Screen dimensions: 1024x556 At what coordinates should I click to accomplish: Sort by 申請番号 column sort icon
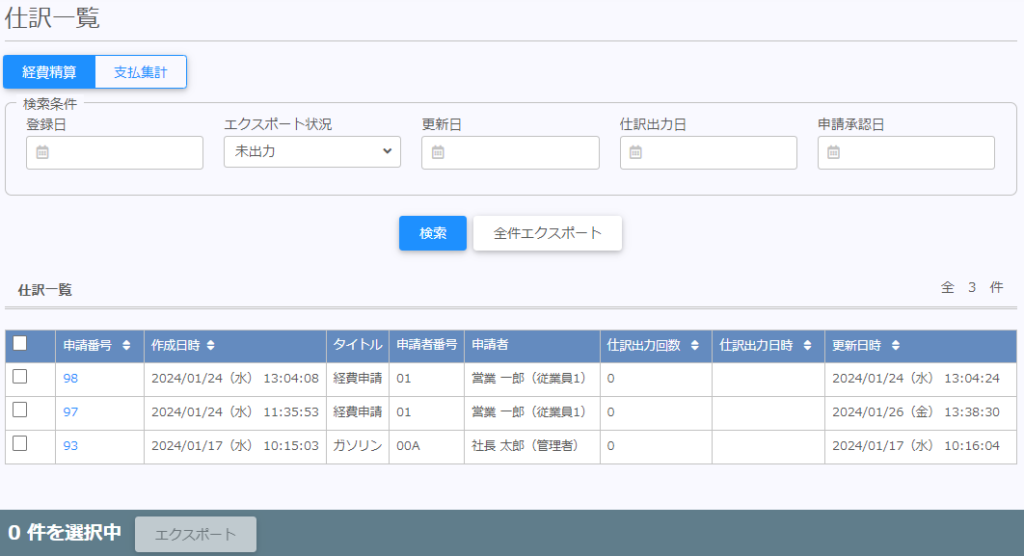point(126,346)
